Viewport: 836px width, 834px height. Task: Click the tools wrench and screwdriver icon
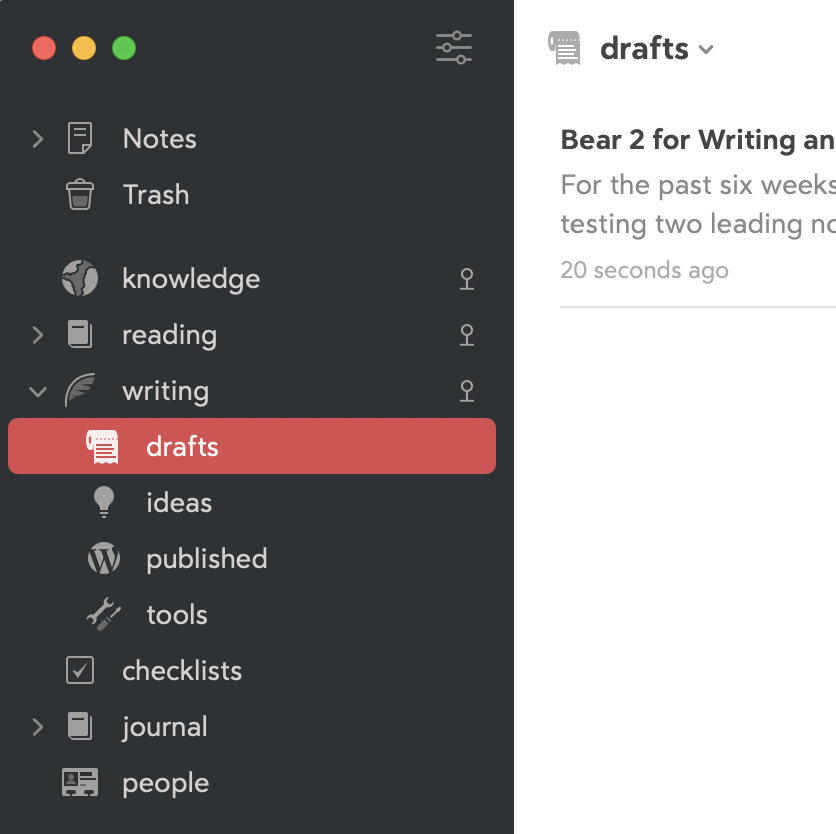tap(103, 614)
